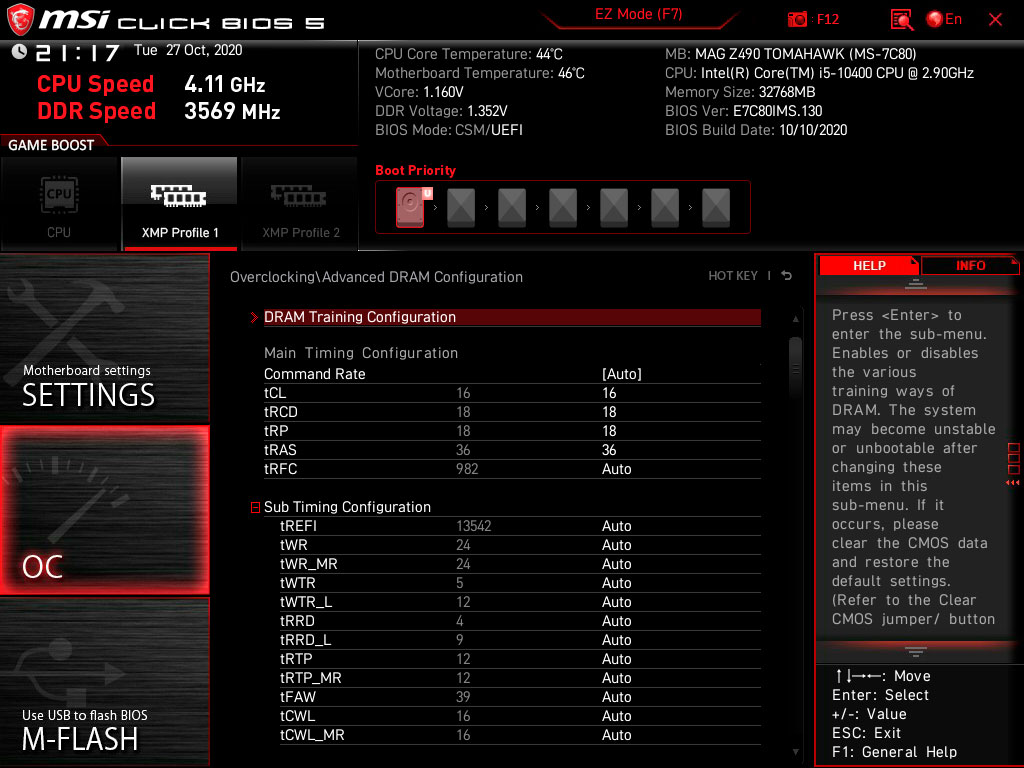1024x768 pixels.
Task: Open DRAM Training Configuration sub-menu
Action: click(512, 317)
